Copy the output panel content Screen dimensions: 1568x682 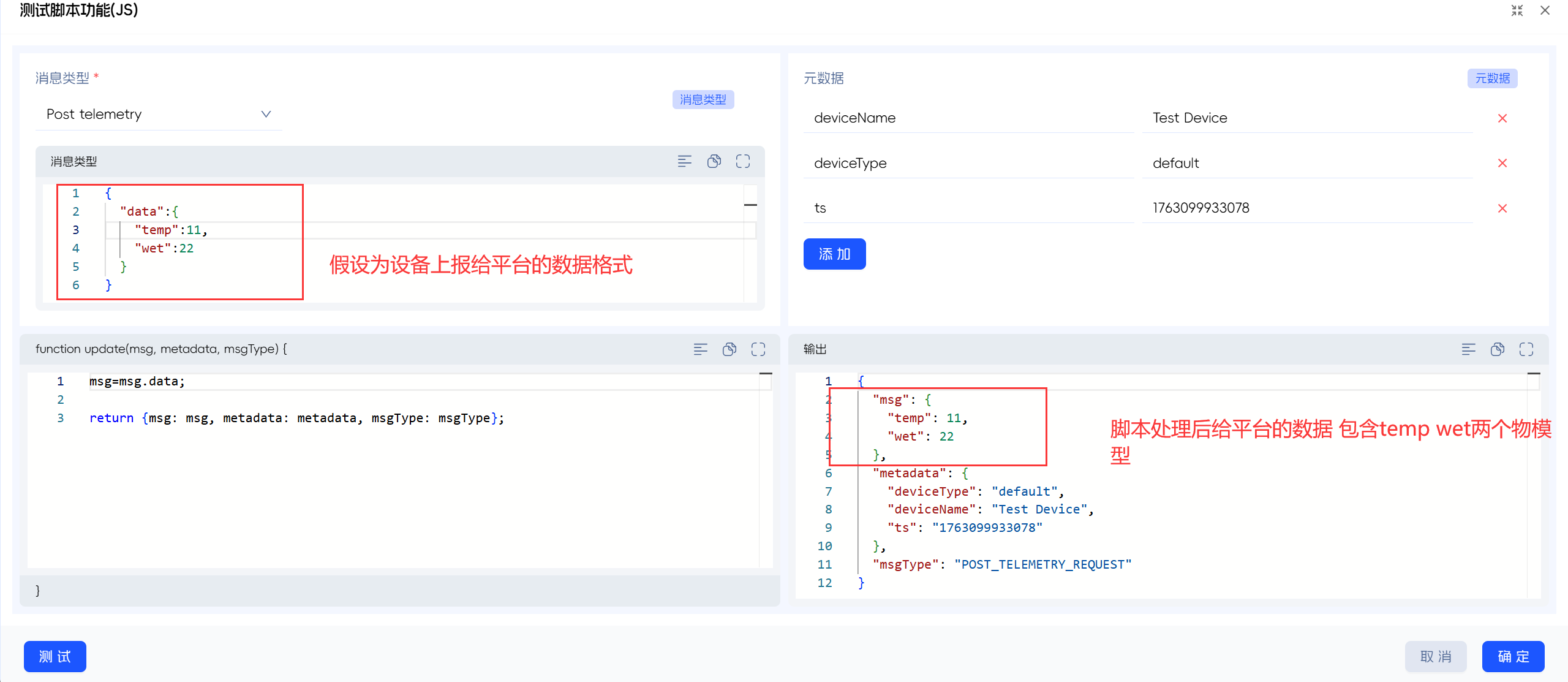point(1497,349)
